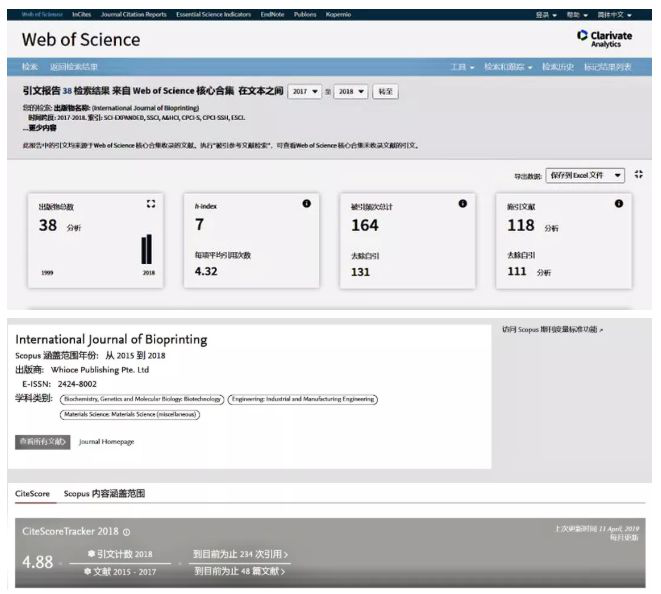
Task: Click the h-index value 7
Action: 199,224
